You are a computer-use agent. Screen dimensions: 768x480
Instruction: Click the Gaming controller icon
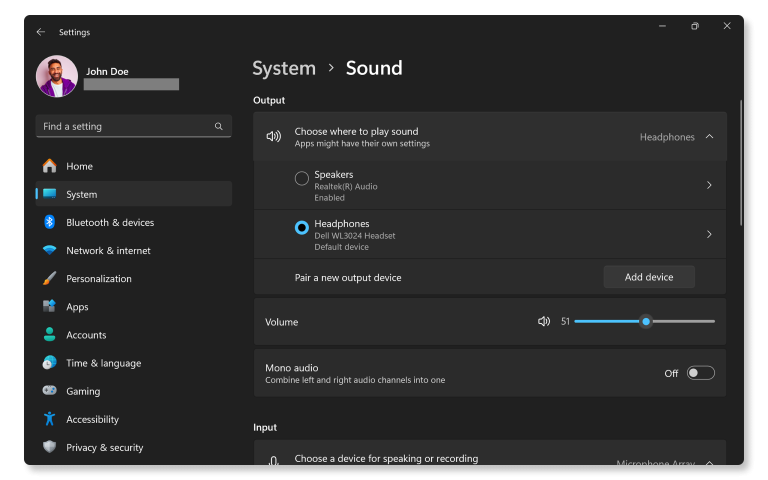tap(49, 390)
